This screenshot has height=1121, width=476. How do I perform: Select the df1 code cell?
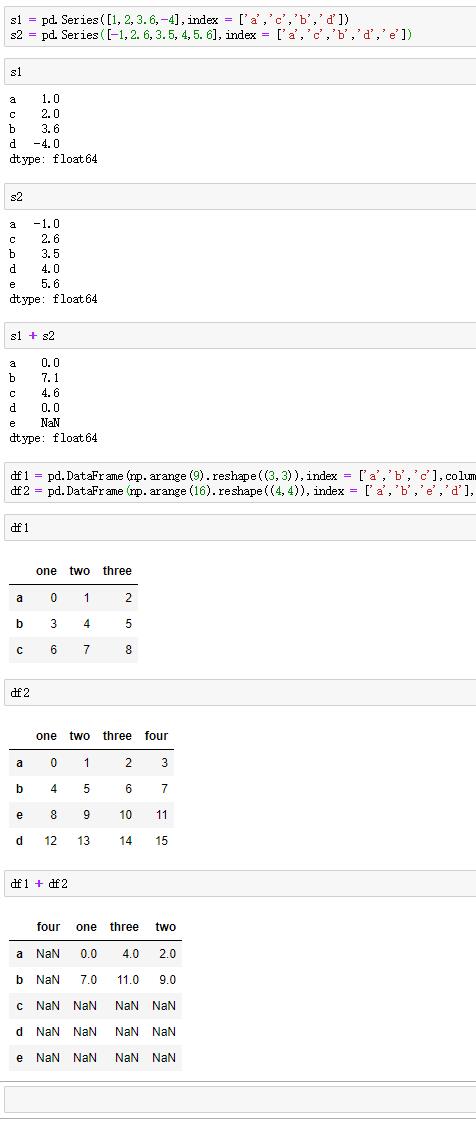pyautogui.click(x=240, y=528)
